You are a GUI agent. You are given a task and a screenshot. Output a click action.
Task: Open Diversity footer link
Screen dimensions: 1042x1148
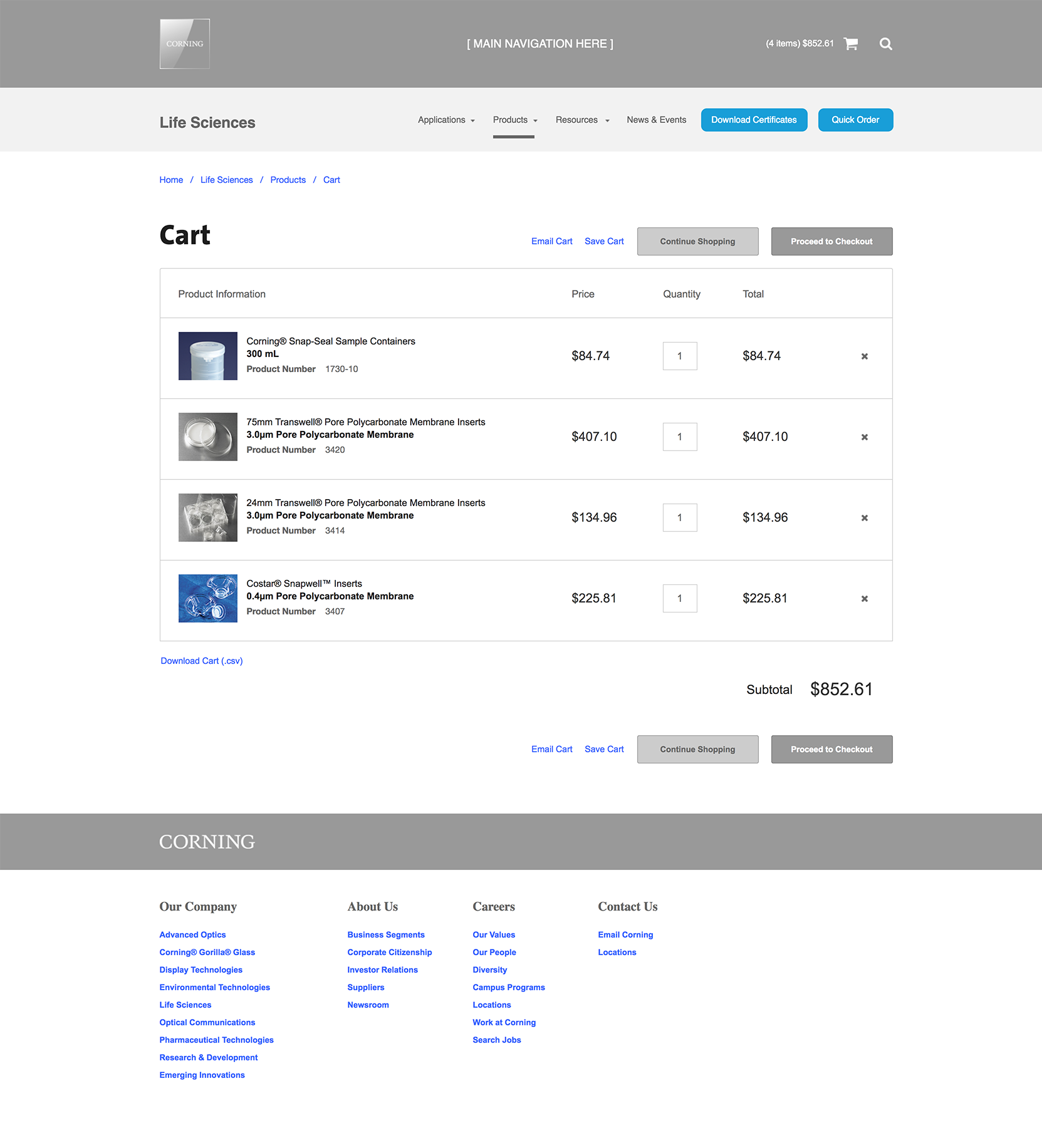(x=490, y=970)
